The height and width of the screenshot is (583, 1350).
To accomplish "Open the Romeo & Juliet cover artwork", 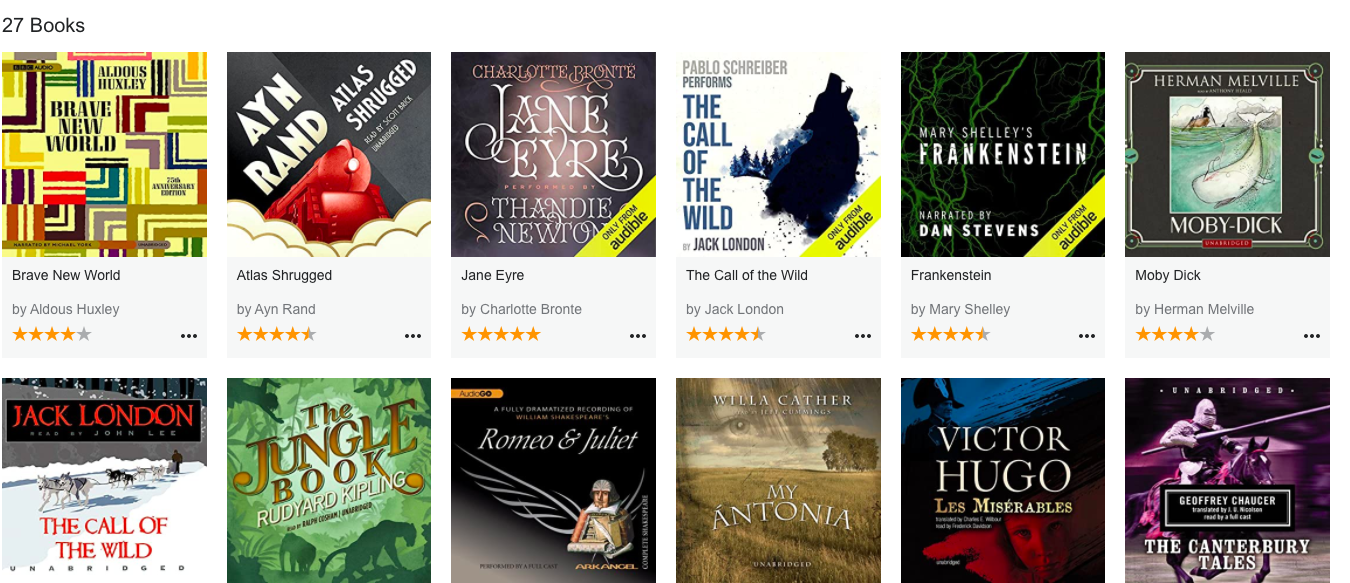I will 553,480.
